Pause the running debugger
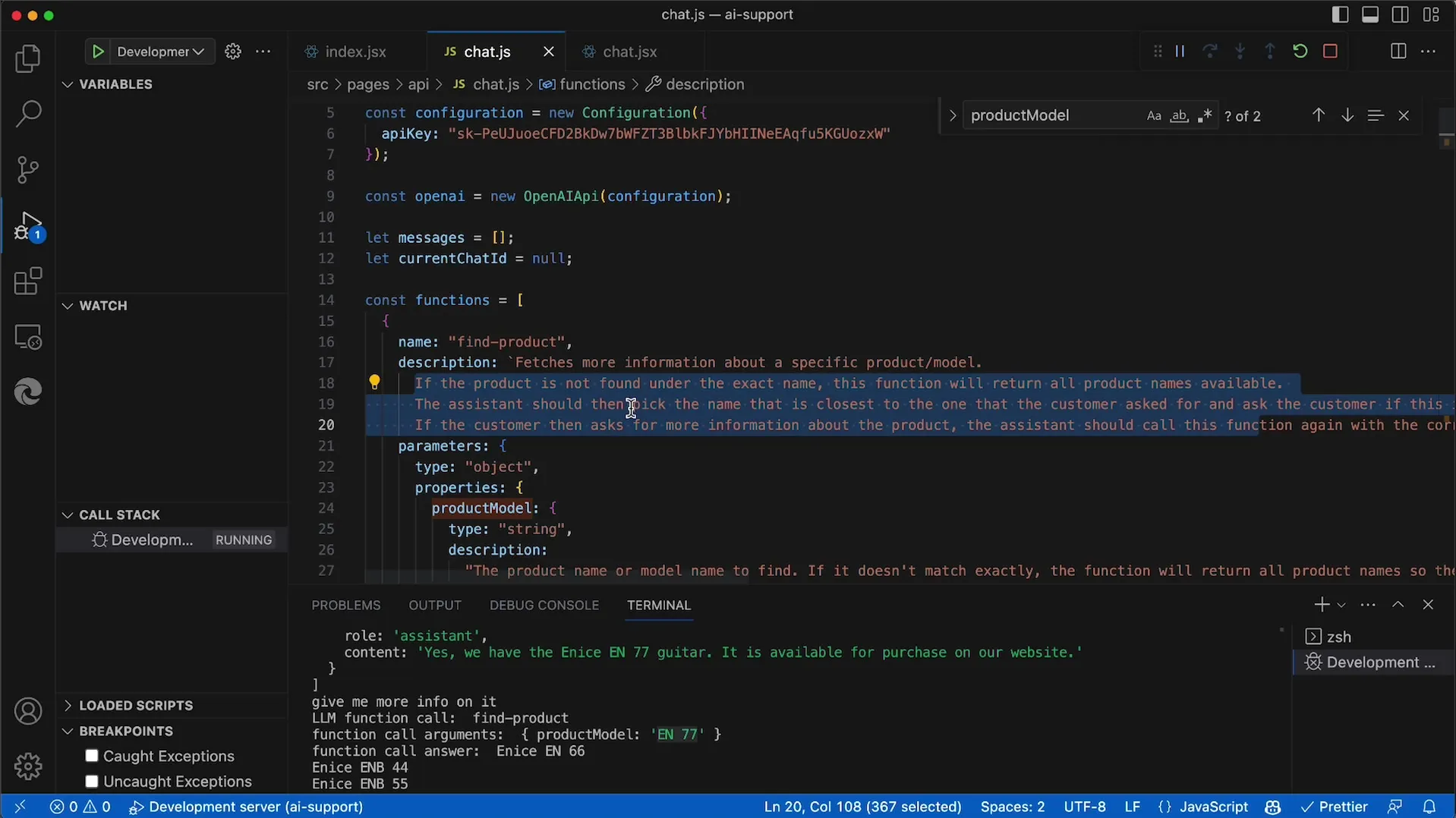The height and width of the screenshot is (818, 1456). 1180,52
